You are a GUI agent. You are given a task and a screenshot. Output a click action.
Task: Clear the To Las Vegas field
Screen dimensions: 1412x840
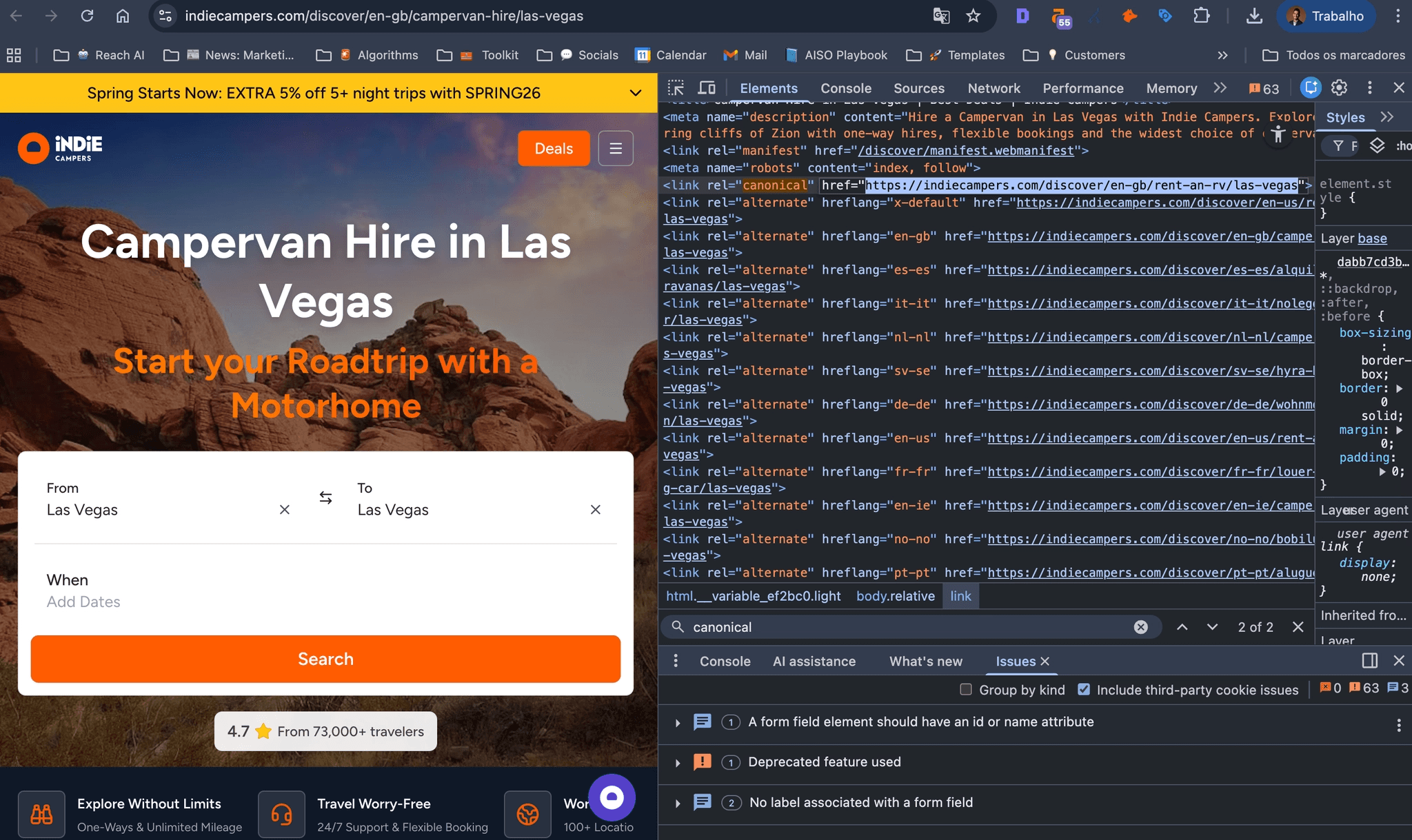[x=596, y=509]
